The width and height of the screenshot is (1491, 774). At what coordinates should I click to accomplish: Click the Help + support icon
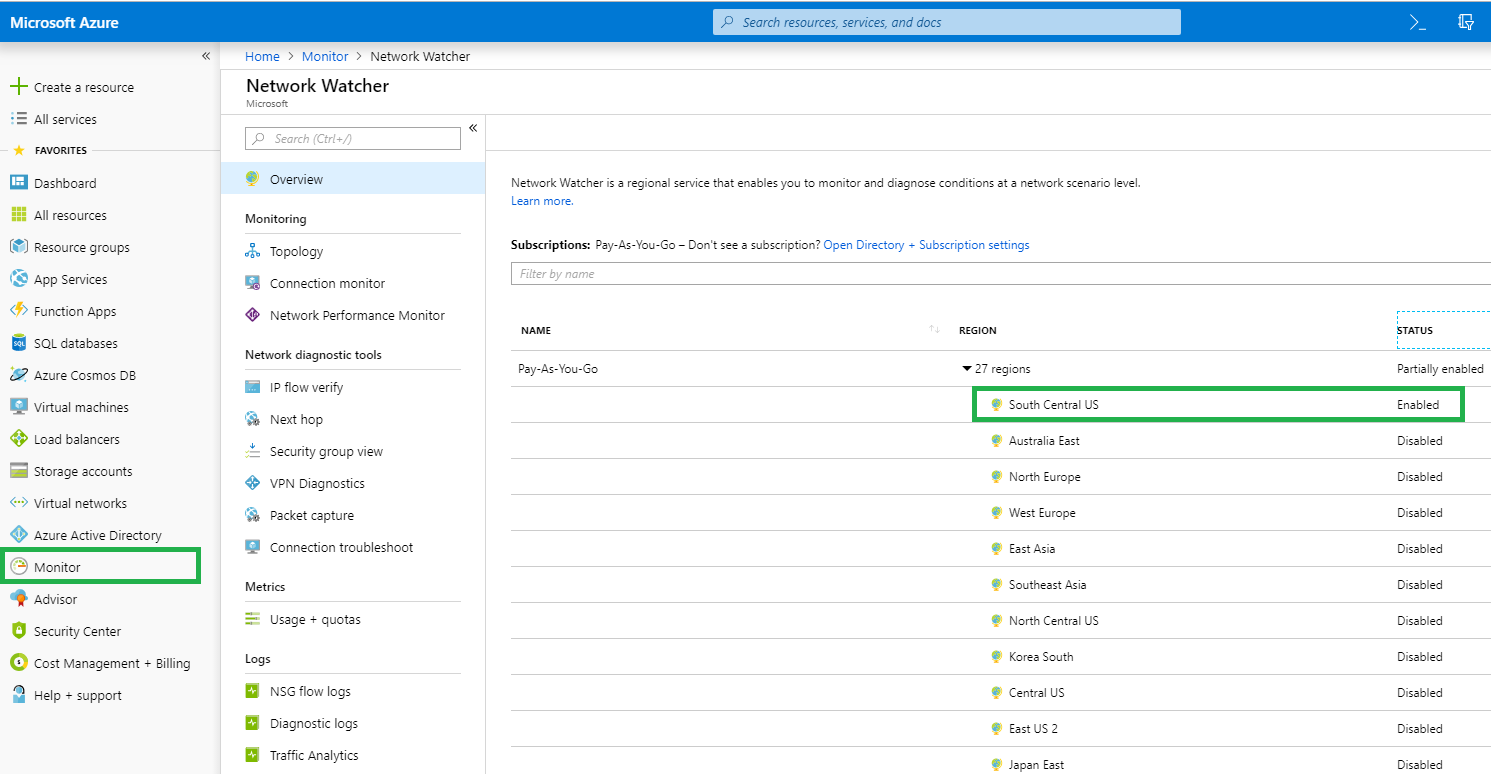point(18,695)
